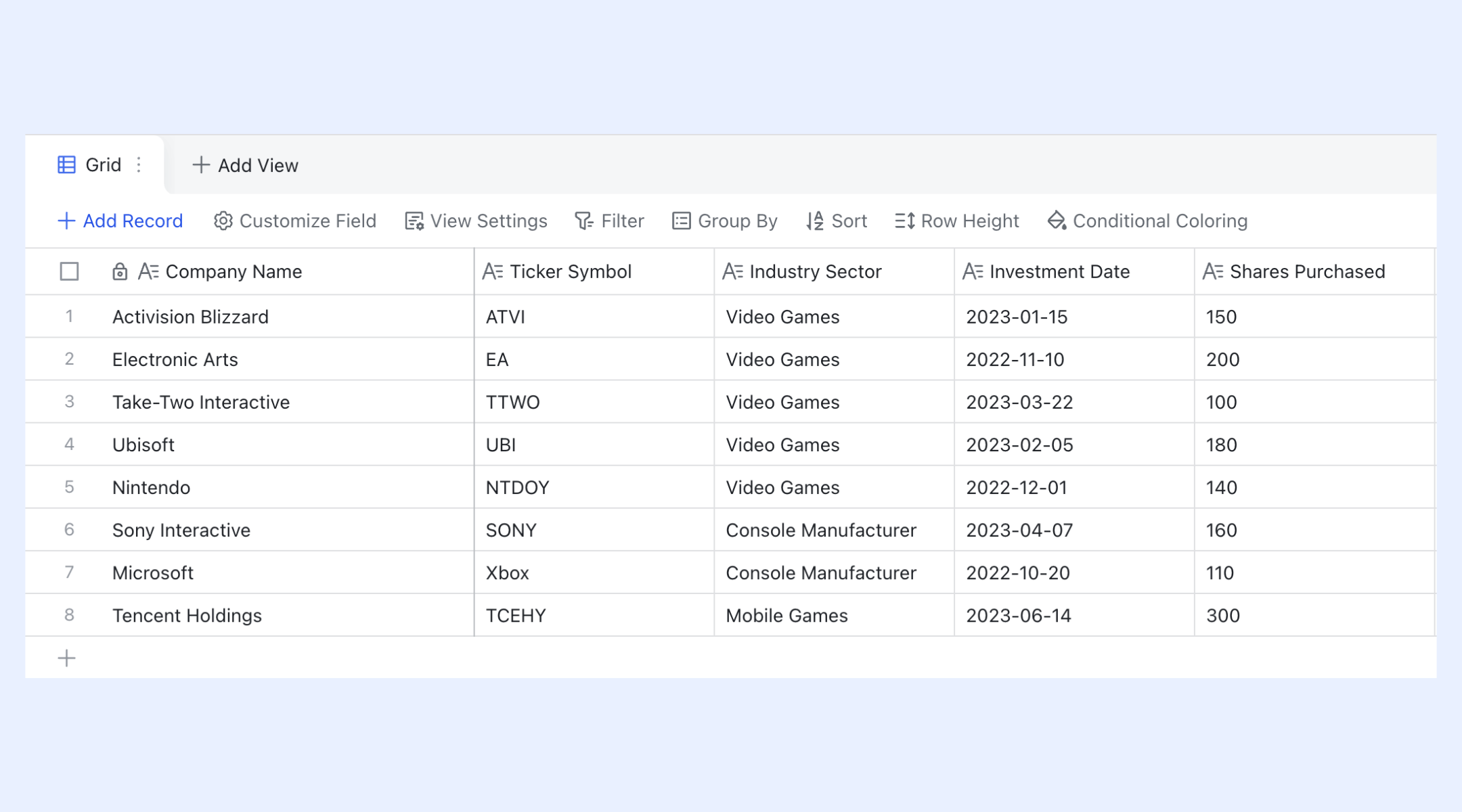Click the lock icon on Company Name column
Screen dimensions: 1462x812
point(120,272)
